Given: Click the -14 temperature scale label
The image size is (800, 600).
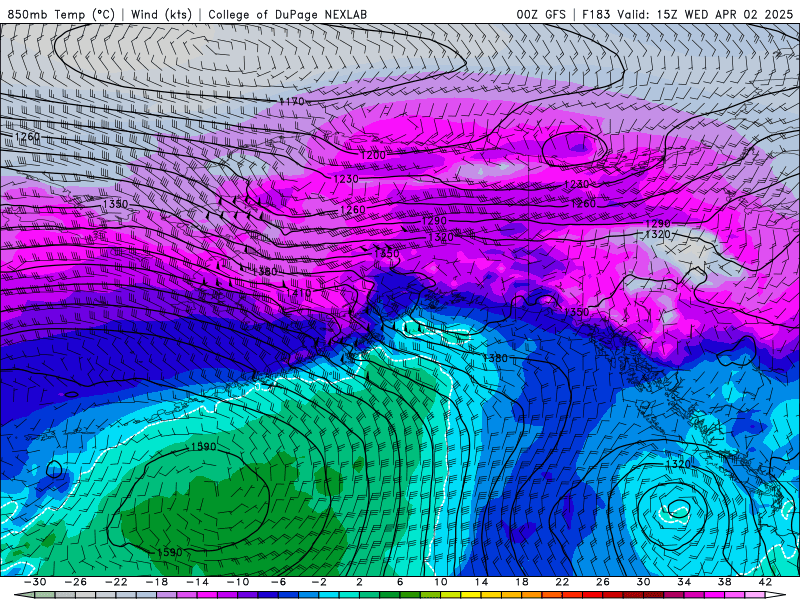Looking at the screenshot, I should point(197,582).
